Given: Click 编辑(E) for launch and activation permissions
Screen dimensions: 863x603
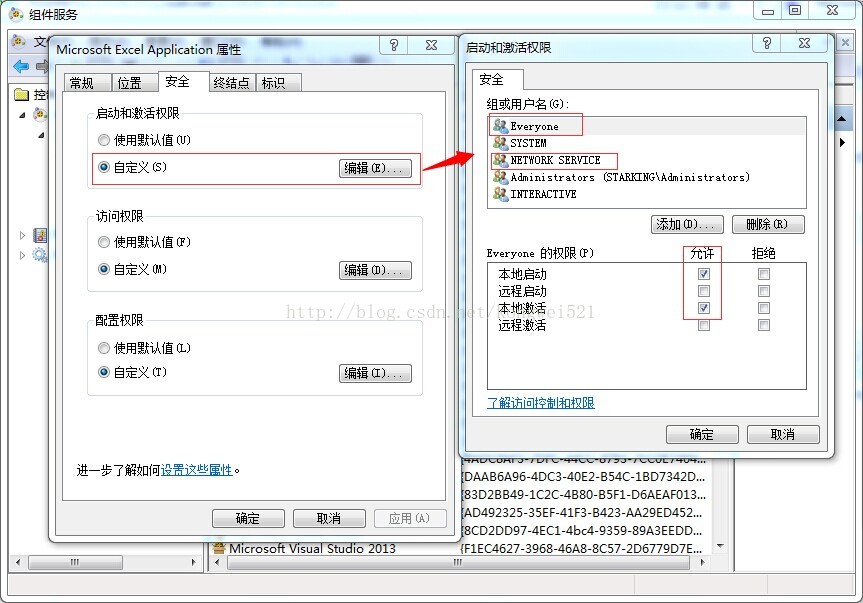Looking at the screenshot, I should [x=375, y=168].
